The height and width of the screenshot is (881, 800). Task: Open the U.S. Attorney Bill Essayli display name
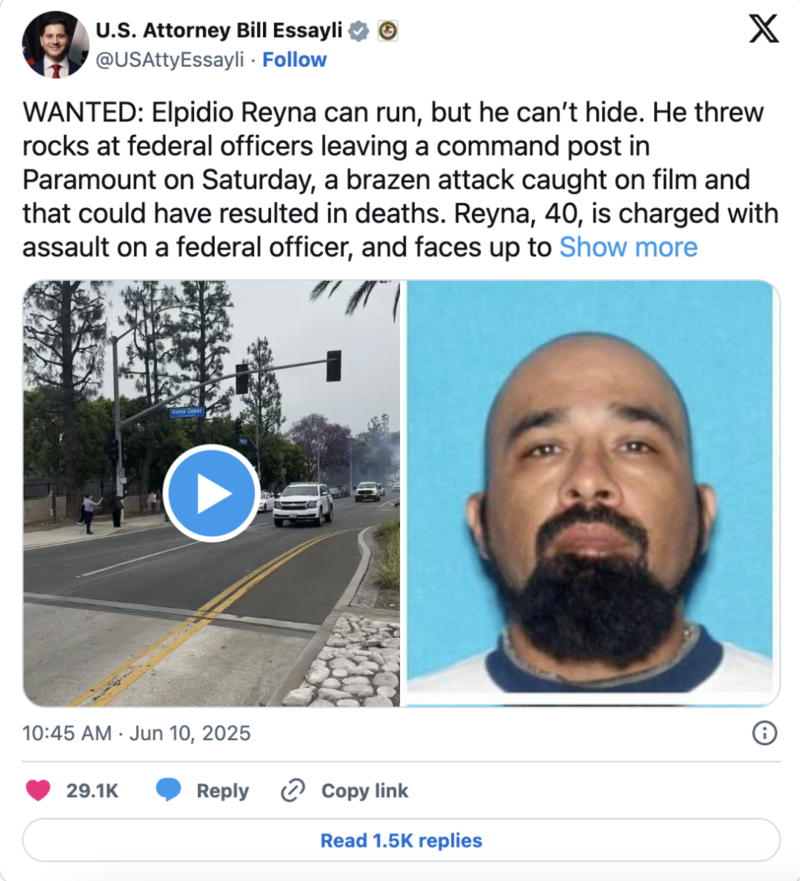pyautogui.click(x=219, y=30)
